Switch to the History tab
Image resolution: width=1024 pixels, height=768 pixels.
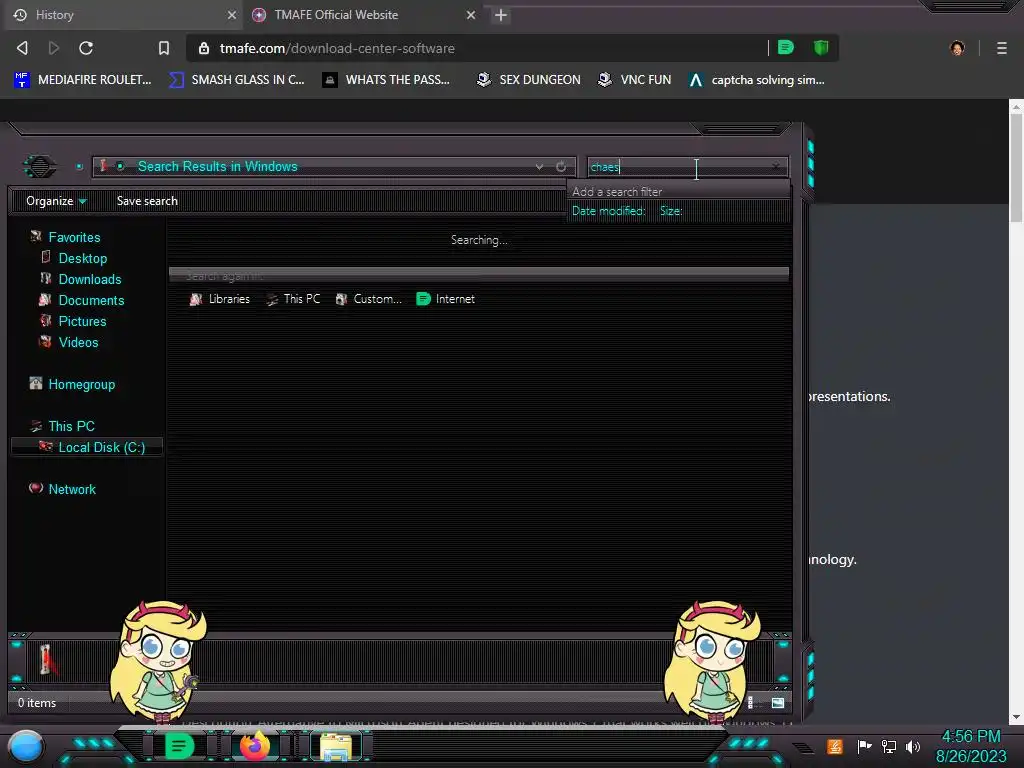(x=121, y=15)
